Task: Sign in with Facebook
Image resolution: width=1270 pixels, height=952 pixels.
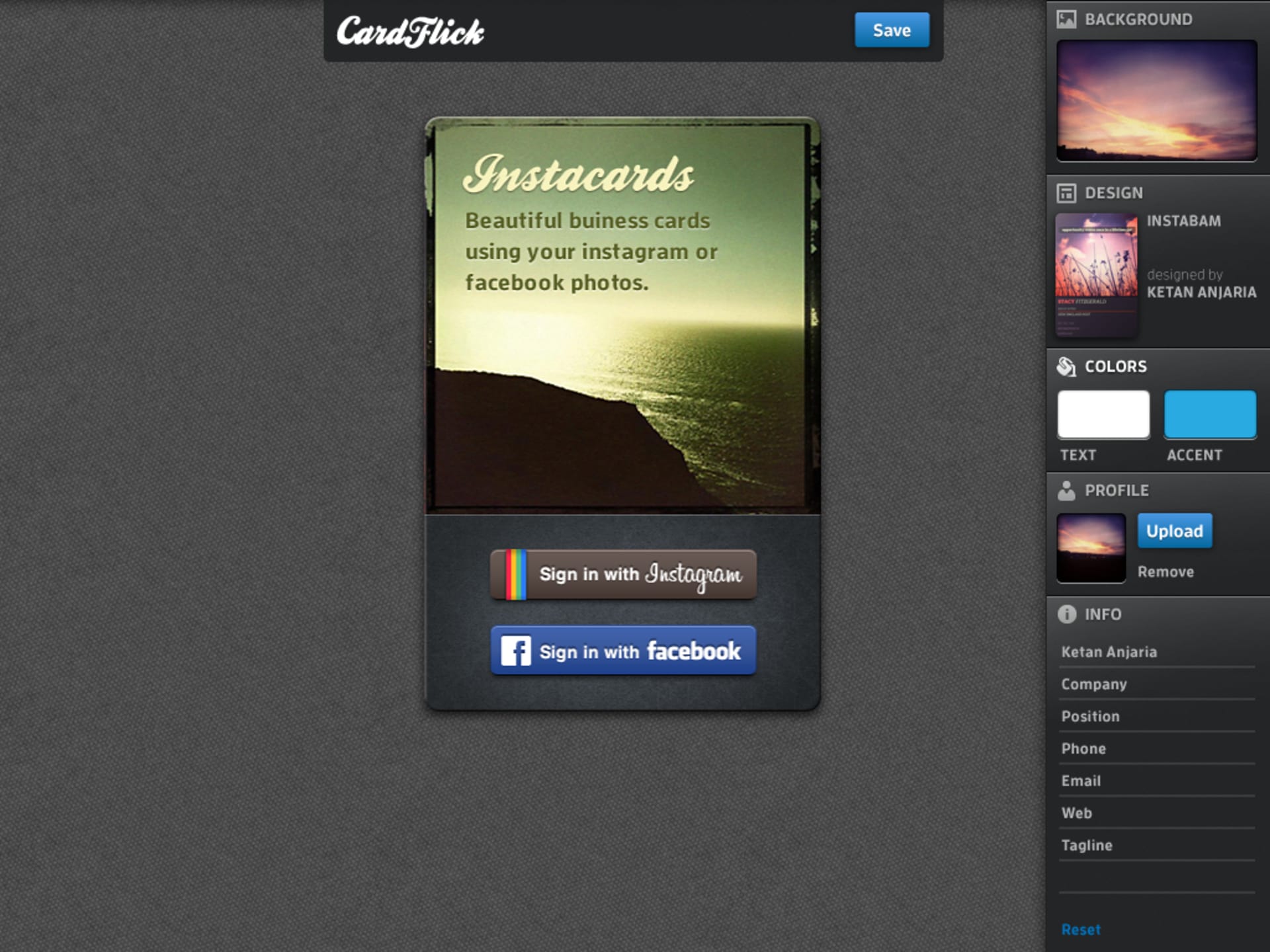Action: (x=639, y=651)
